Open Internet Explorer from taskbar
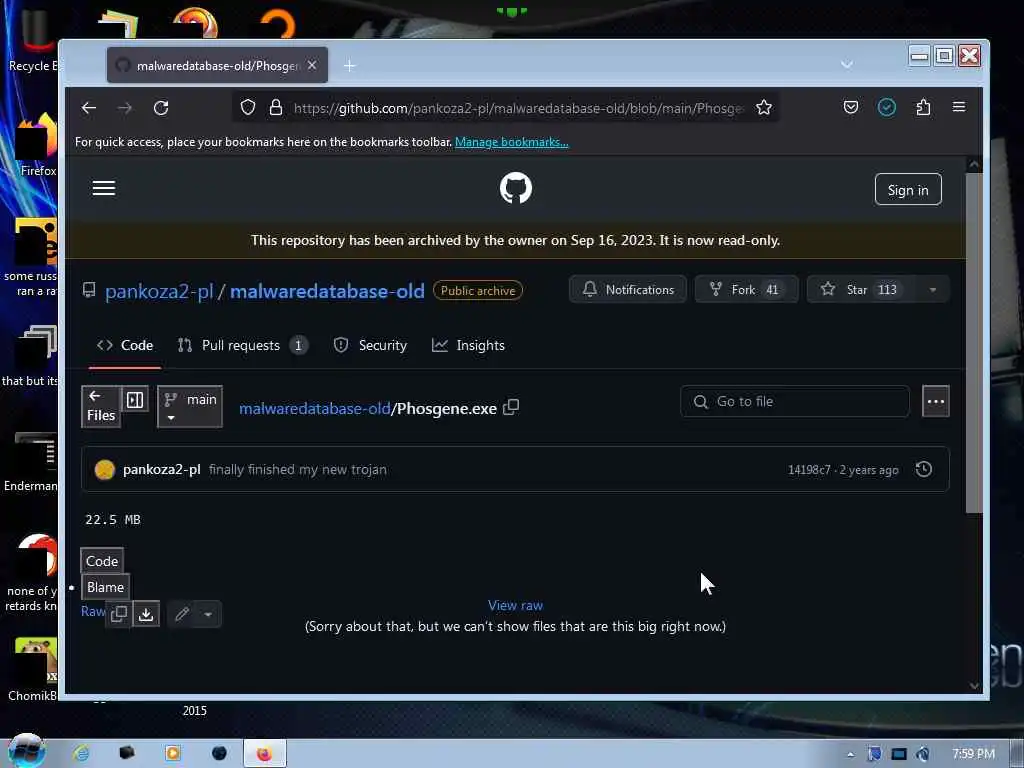Image resolution: width=1024 pixels, height=768 pixels. click(81, 753)
